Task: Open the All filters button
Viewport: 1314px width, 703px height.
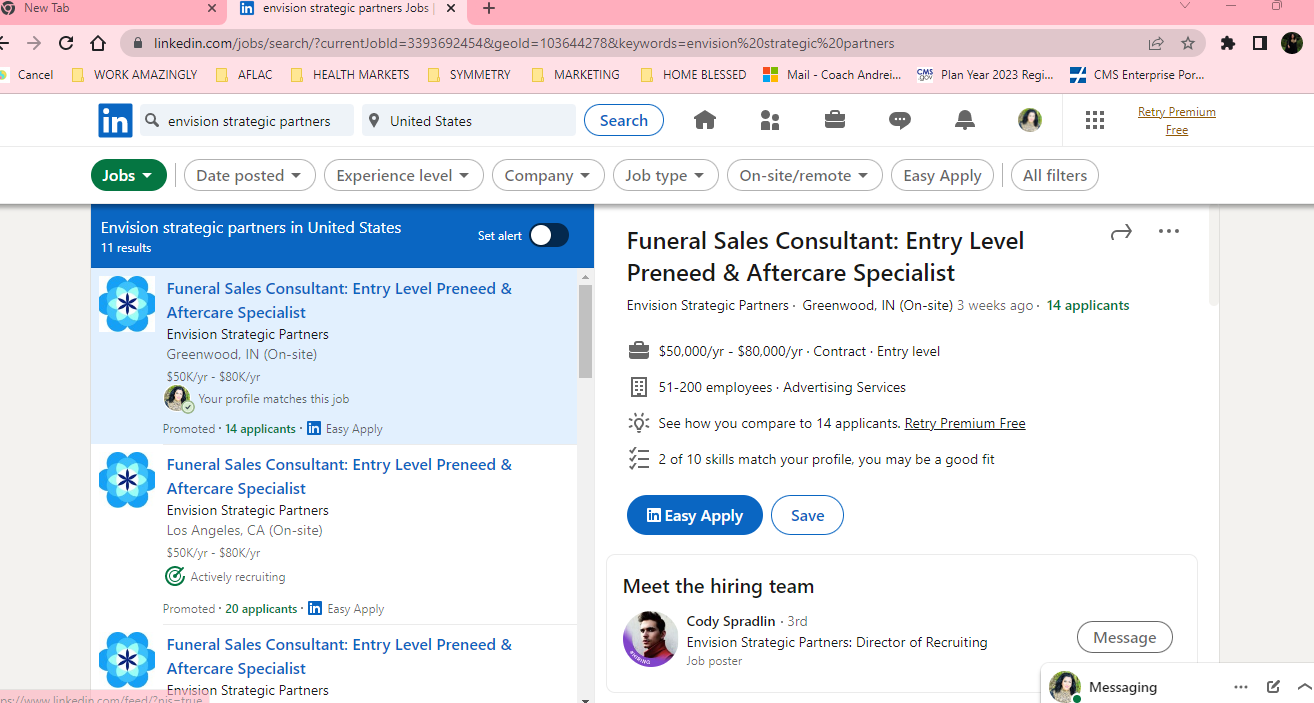Action: [1055, 175]
